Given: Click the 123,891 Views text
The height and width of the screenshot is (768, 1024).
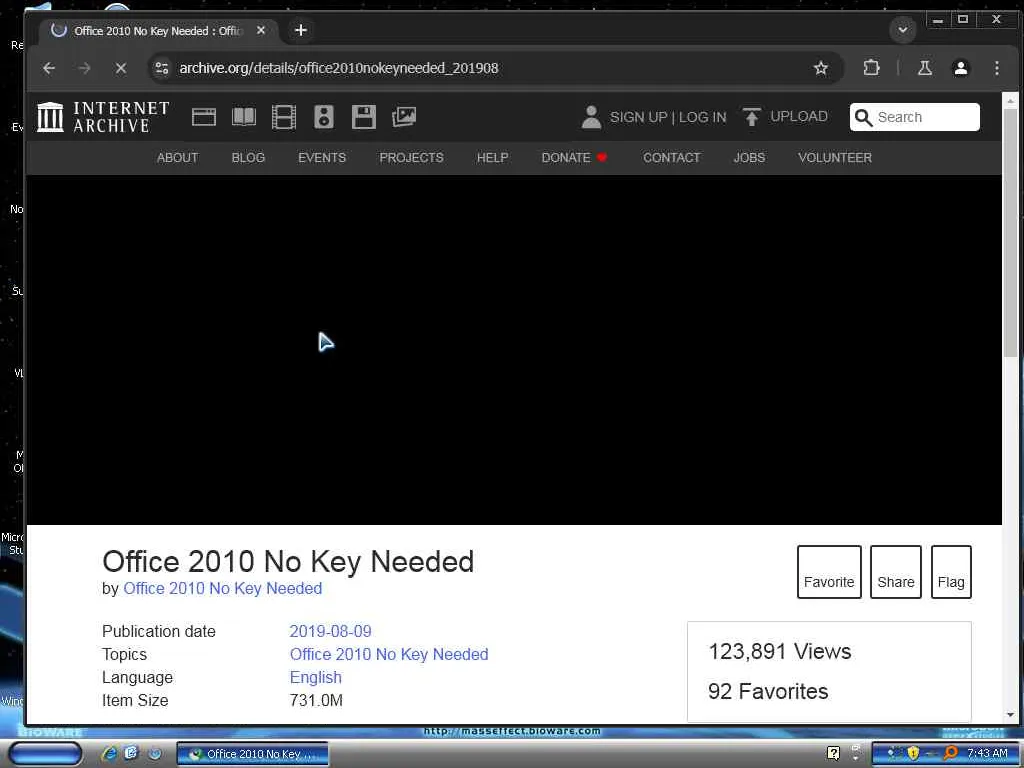Looking at the screenshot, I should pyautogui.click(x=780, y=651).
